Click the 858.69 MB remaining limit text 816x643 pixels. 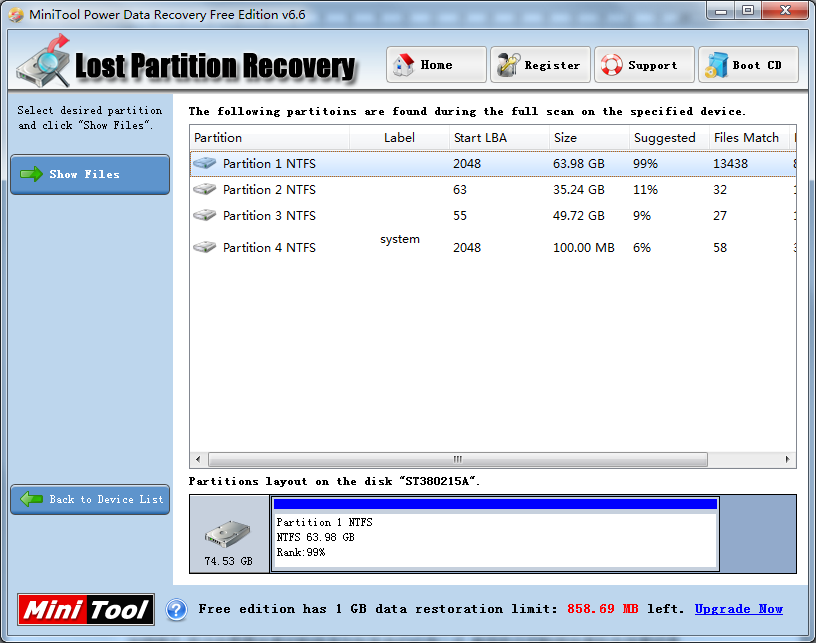tap(603, 609)
